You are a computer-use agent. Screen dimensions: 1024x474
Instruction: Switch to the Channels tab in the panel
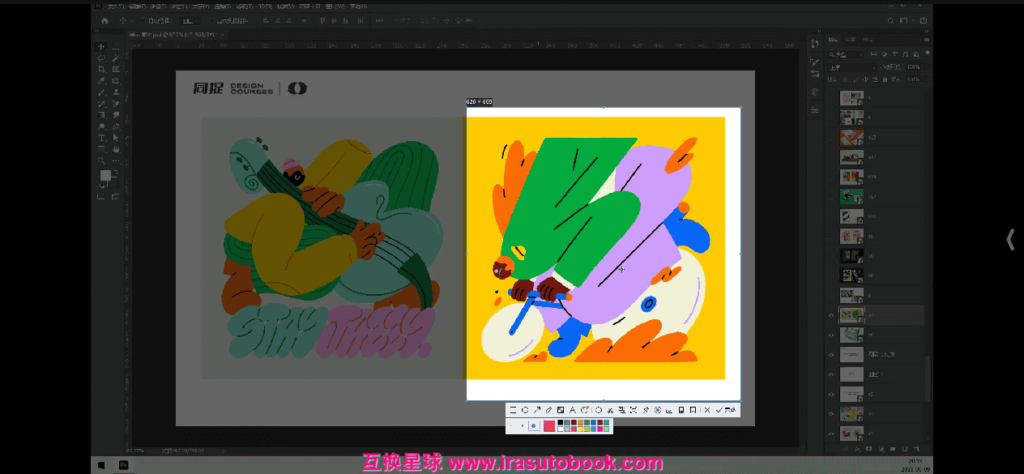850,40
